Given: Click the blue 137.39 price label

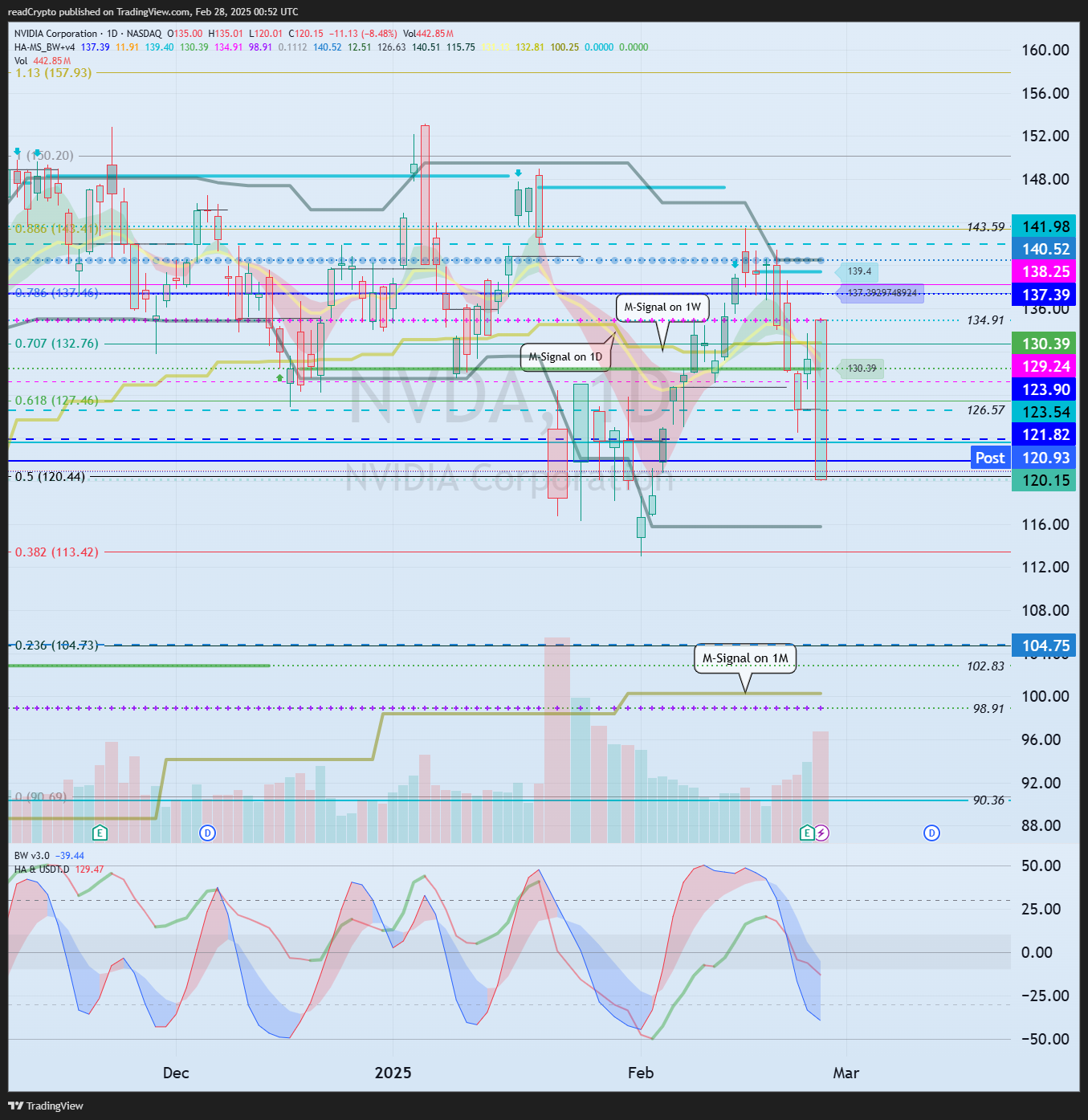Looking at the screenshot, I should pos(1044,295).
